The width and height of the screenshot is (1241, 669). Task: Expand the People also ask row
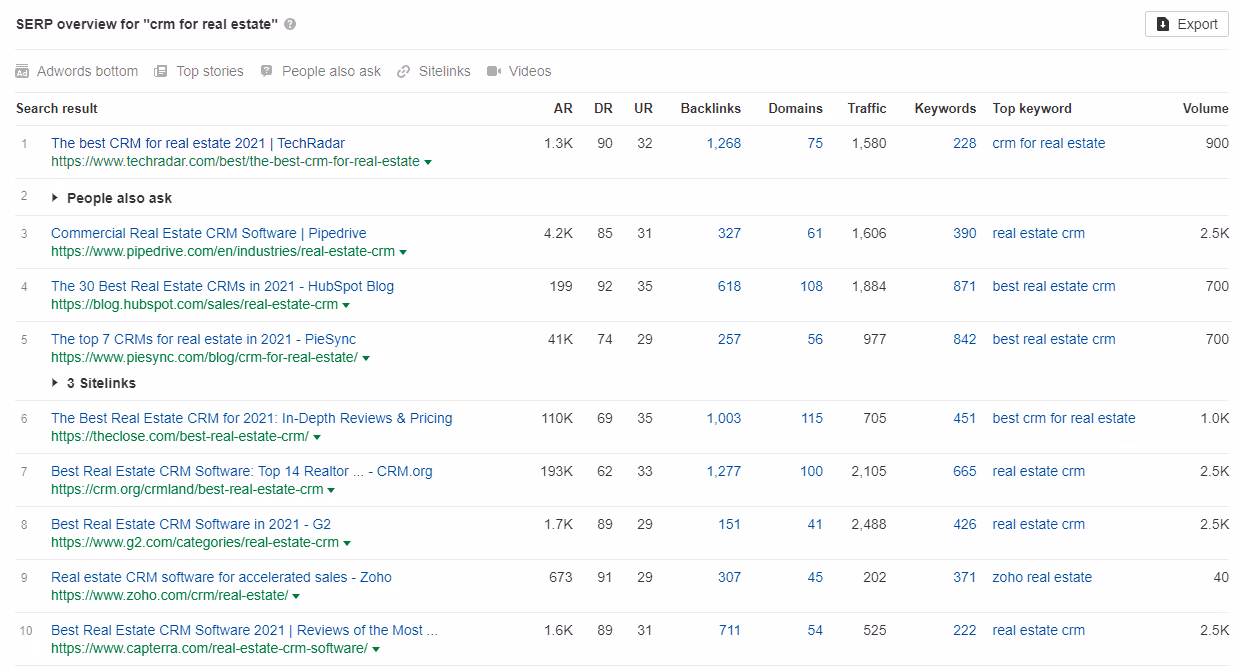(x=111, y=198)
